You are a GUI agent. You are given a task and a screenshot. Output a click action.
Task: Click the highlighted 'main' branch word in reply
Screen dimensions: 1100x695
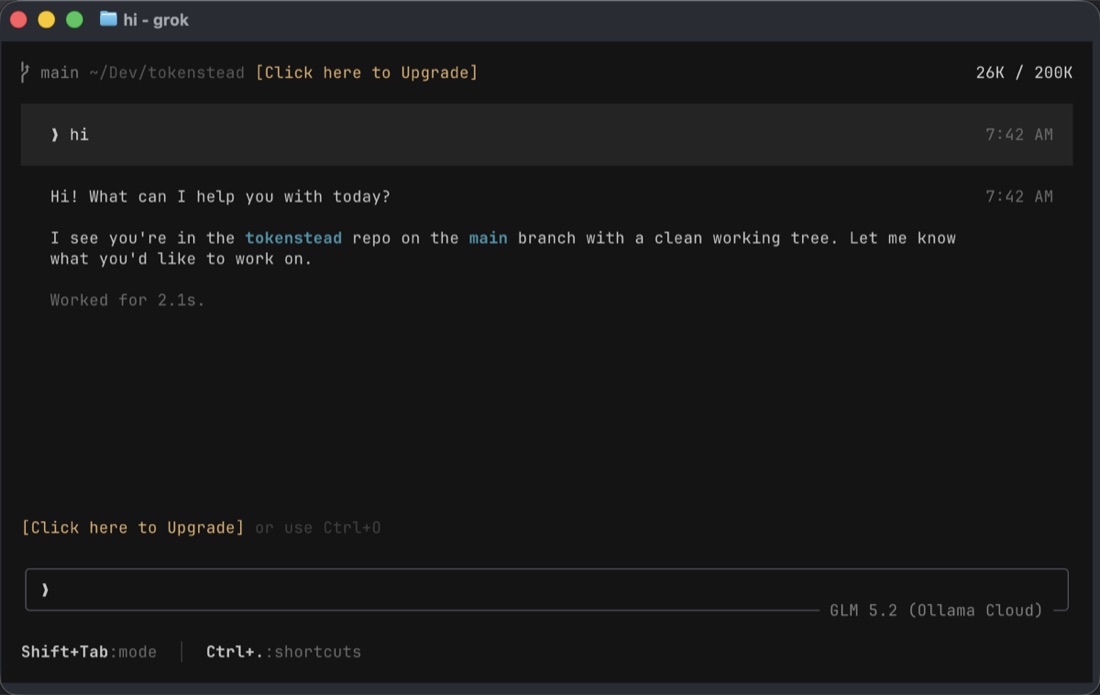click(488, 238)
